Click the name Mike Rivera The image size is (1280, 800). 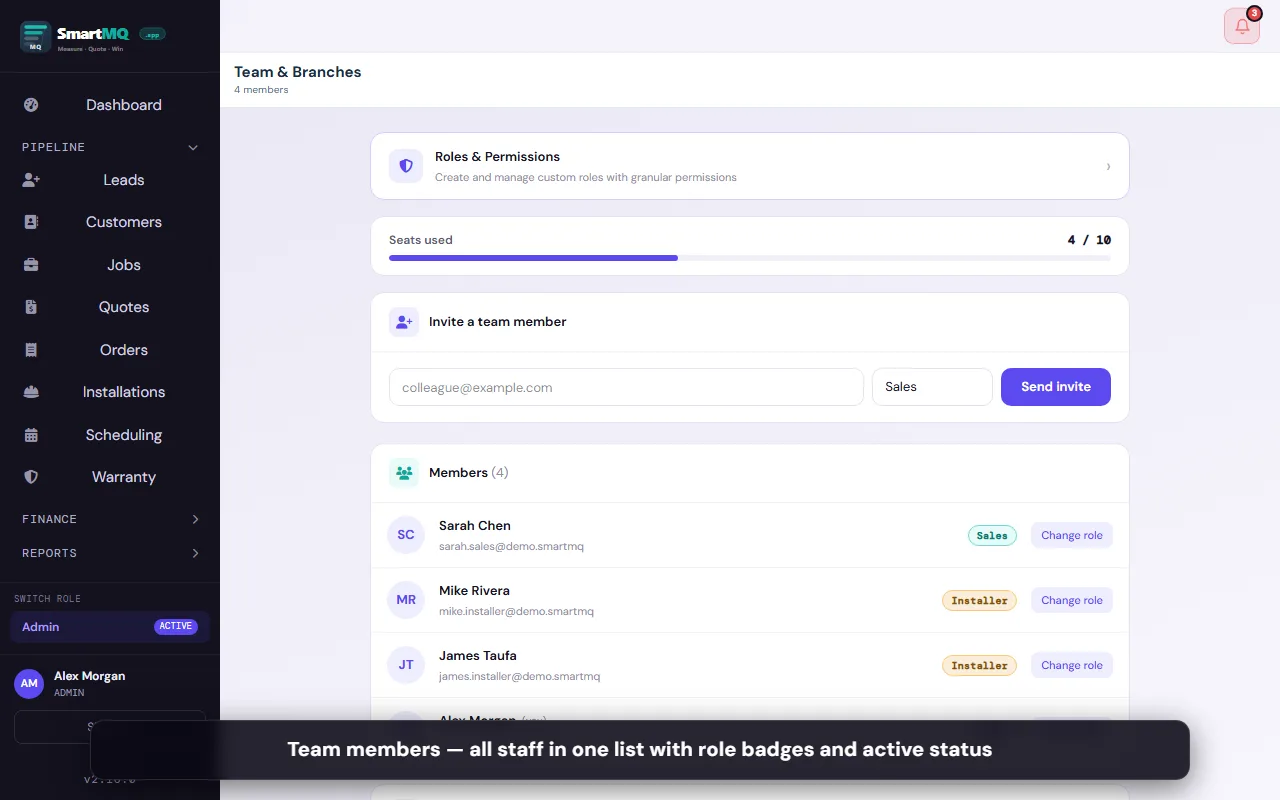(x=474, y=591)
